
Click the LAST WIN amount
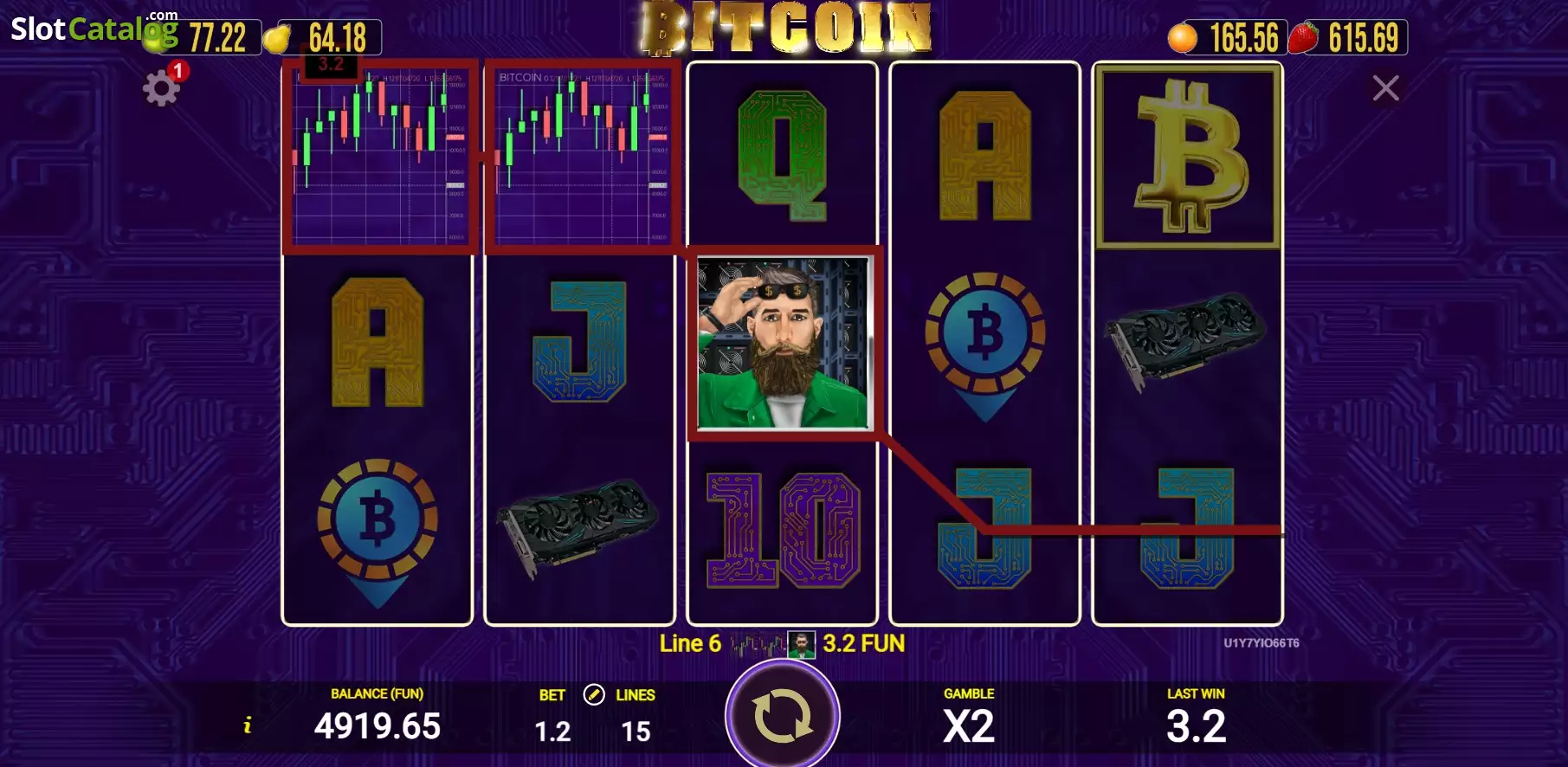(x=1196, y=726)
